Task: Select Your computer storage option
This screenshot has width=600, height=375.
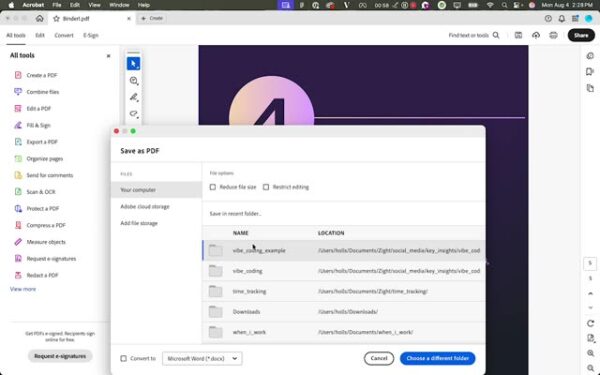Action: (x=156, y=190)
